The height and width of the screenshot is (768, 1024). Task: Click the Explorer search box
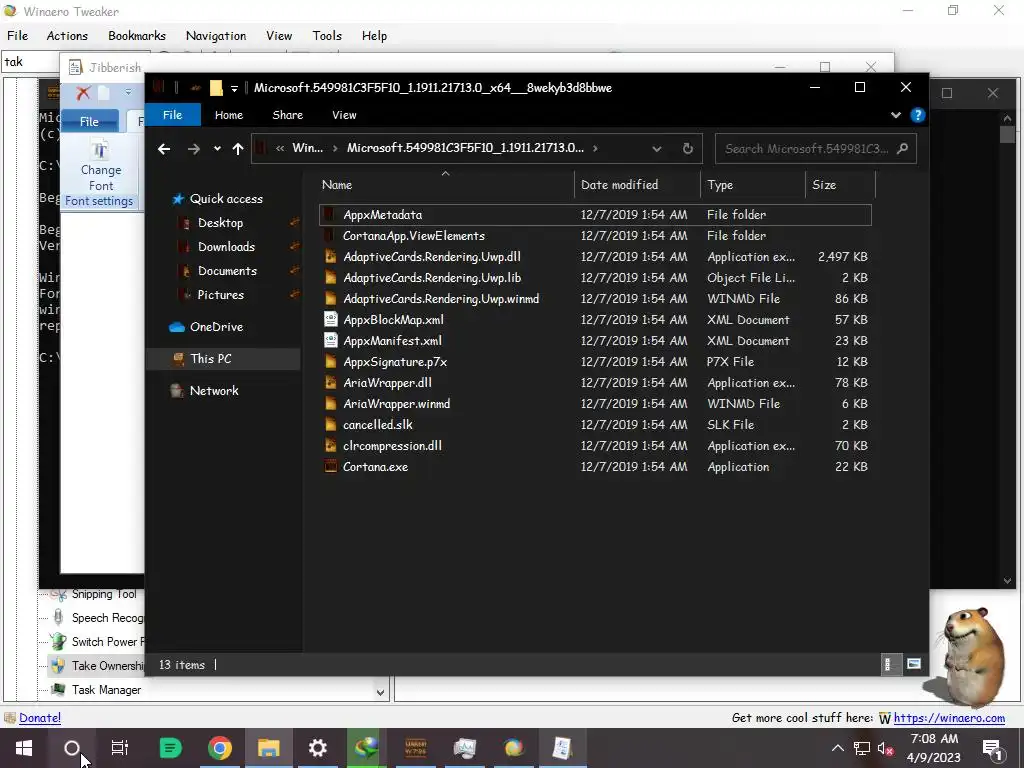(816, 149)
